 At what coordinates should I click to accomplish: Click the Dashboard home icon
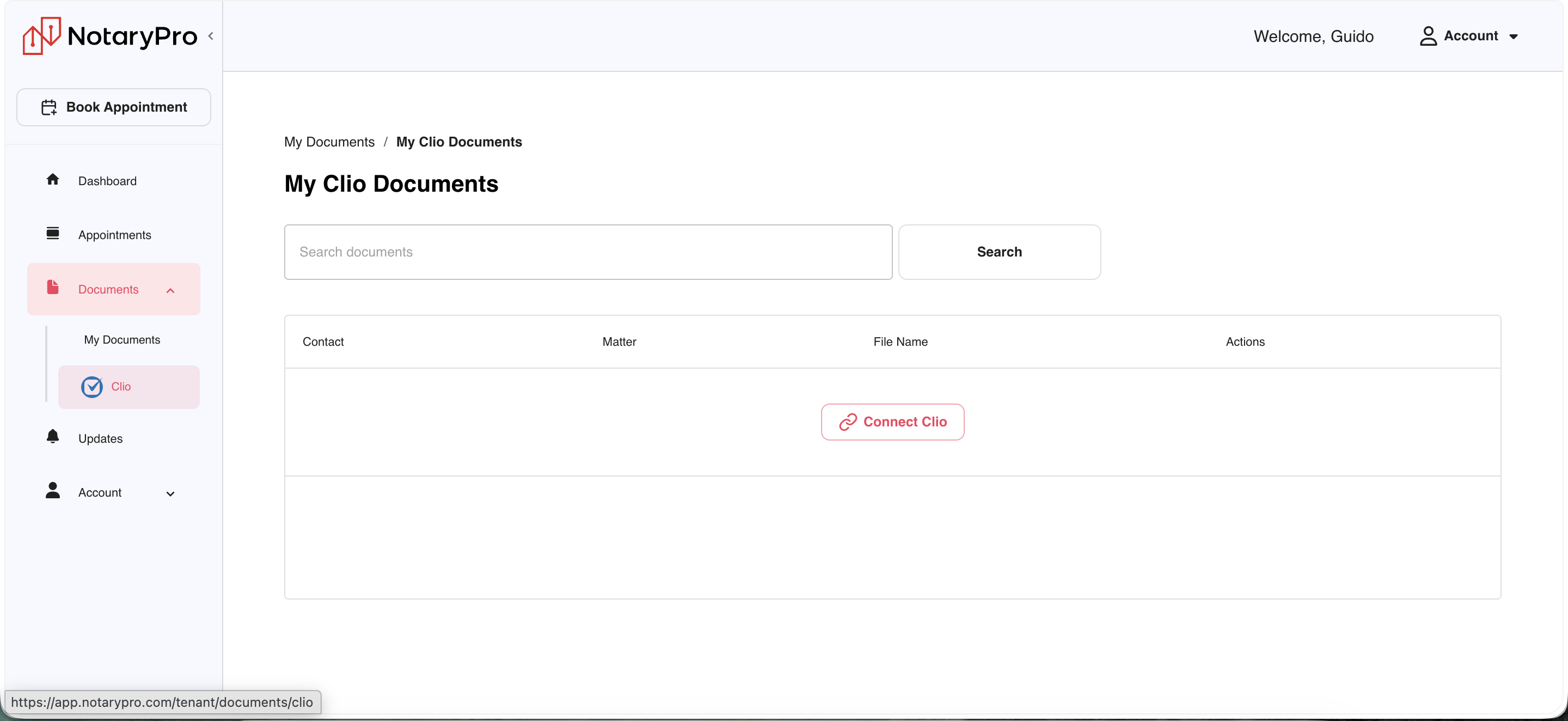53,180
